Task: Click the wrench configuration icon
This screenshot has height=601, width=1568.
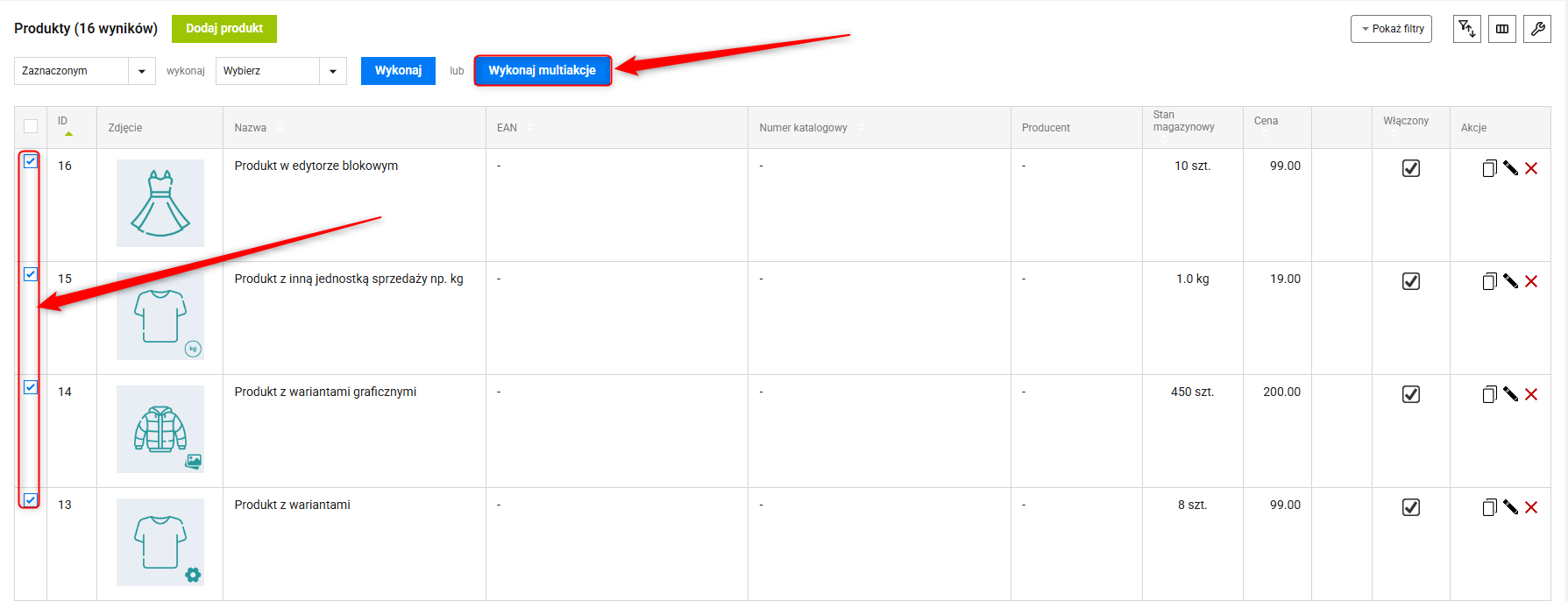Action: click(x=1536, y=29)
